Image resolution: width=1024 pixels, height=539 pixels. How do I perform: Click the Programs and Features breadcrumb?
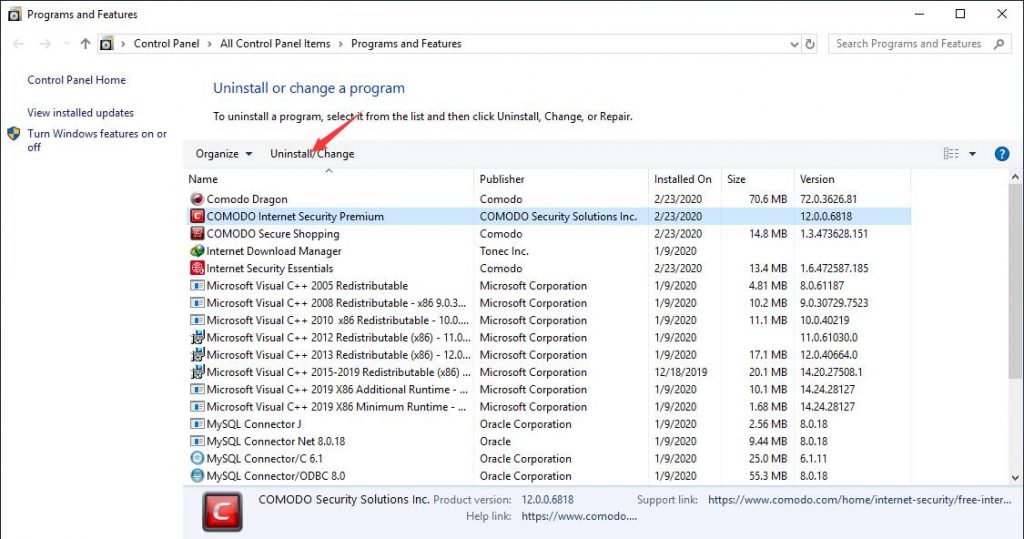[406, 44]
